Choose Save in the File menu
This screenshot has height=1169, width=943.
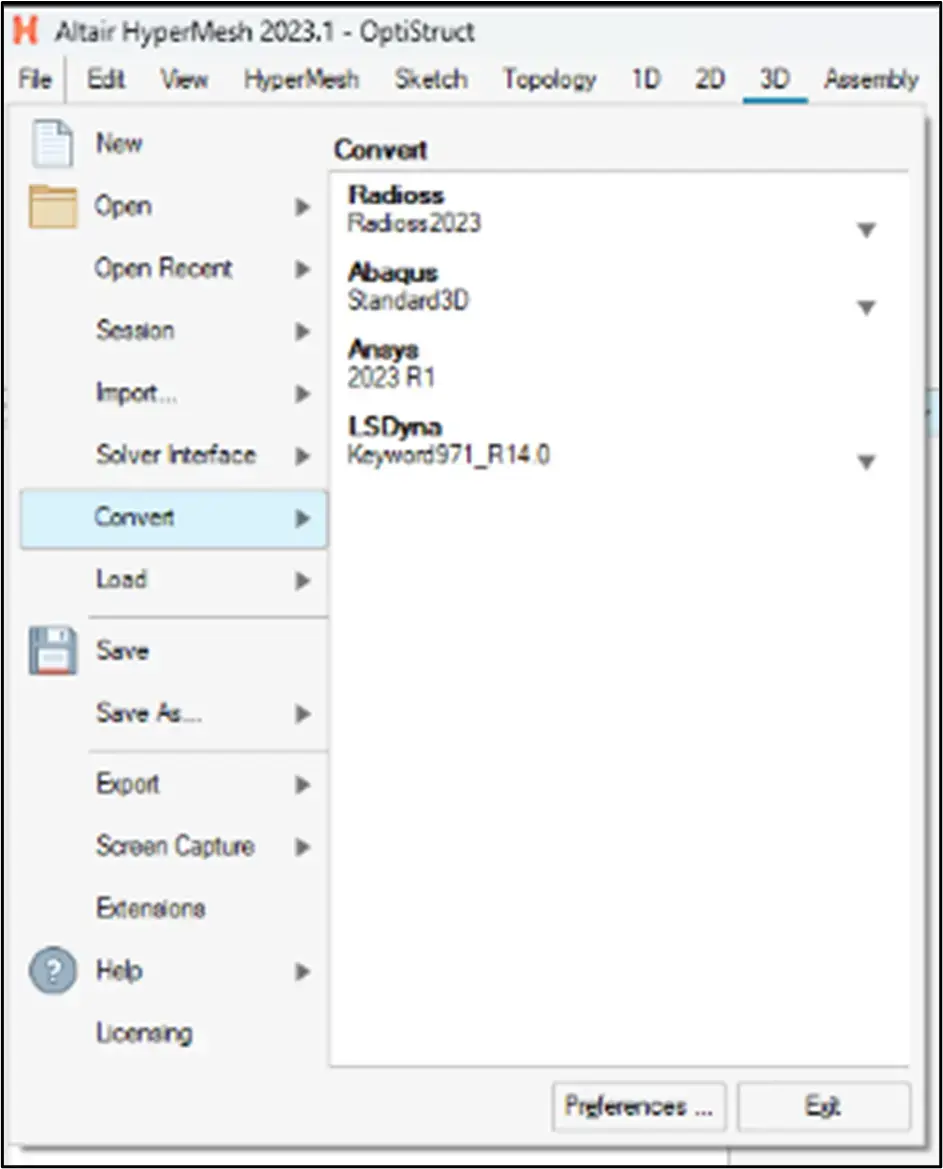pyautogui.click(x=122, y=651)
